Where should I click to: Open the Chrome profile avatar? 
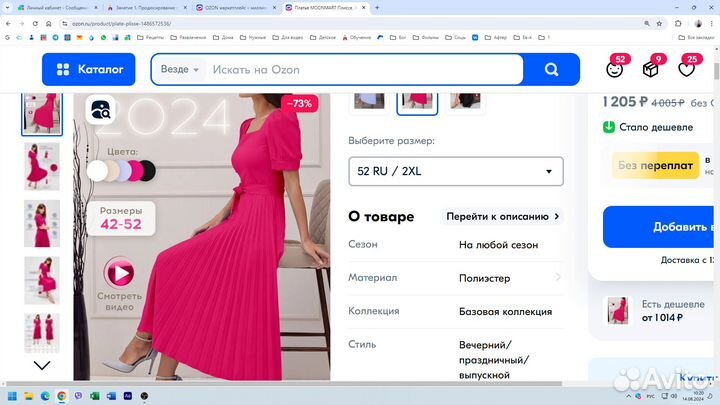[x=698, y=23]
